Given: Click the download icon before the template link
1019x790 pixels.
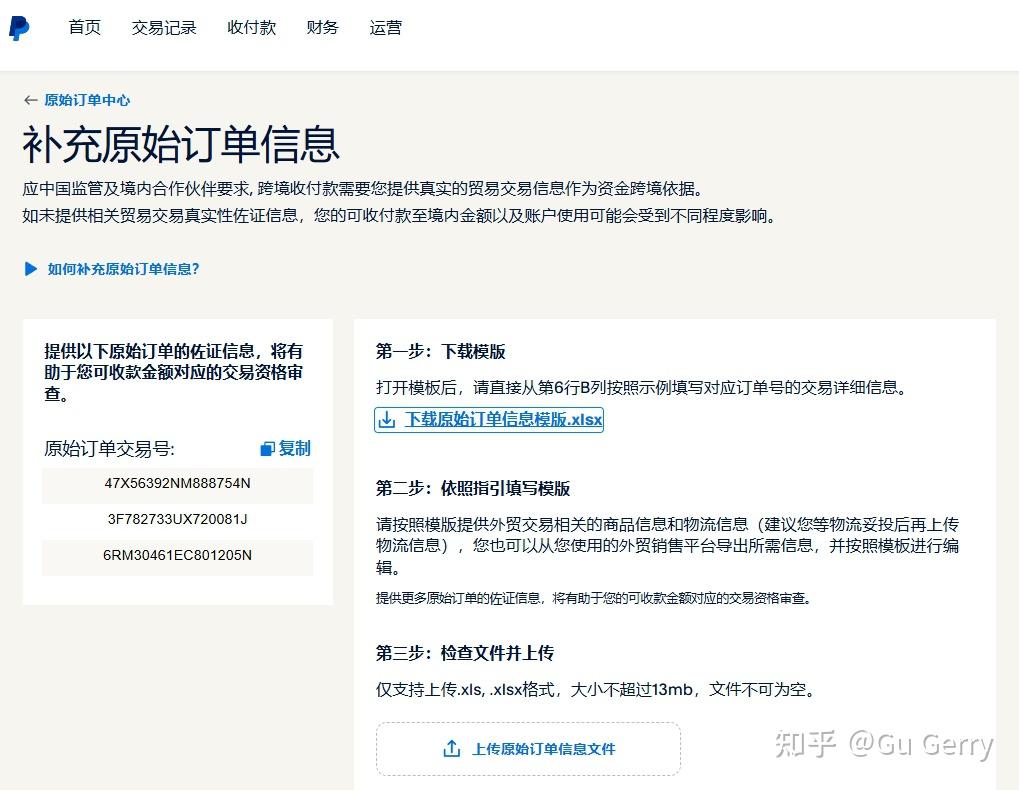Looking at the screenshot, I should (x=388, y=420).
